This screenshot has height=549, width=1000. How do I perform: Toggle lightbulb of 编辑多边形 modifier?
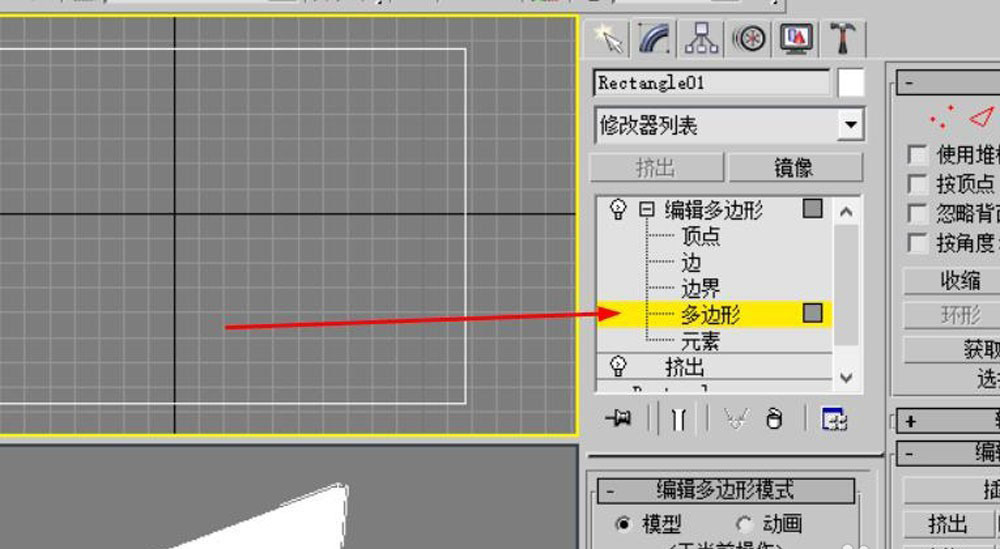(x=617, y=209)
